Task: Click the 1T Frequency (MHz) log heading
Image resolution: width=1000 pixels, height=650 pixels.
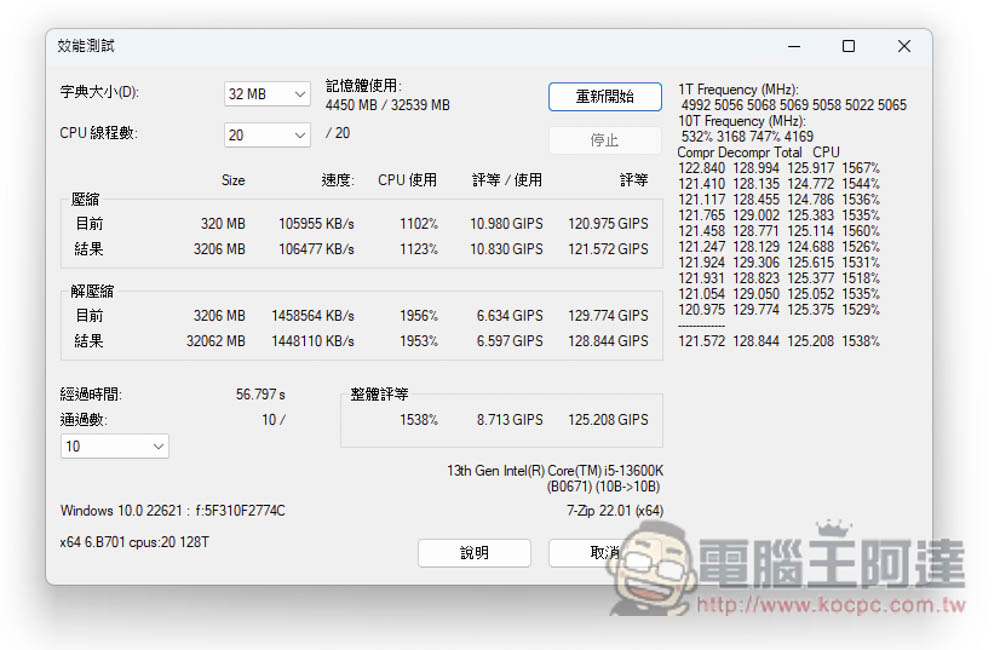Action: (738, 90)
